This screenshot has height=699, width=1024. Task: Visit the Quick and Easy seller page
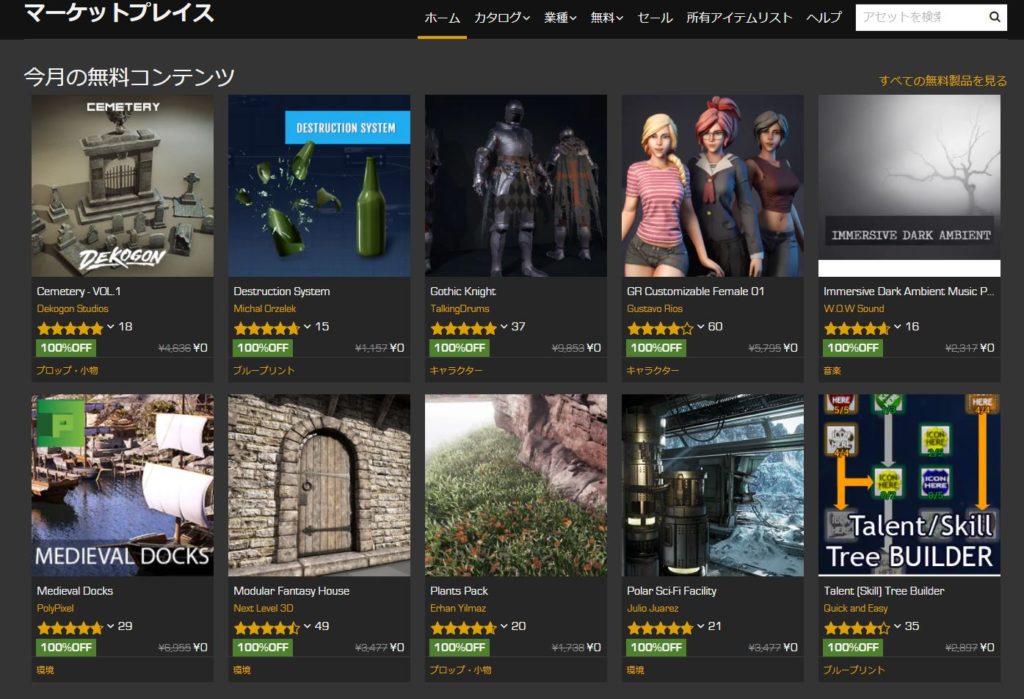point(856,608)
